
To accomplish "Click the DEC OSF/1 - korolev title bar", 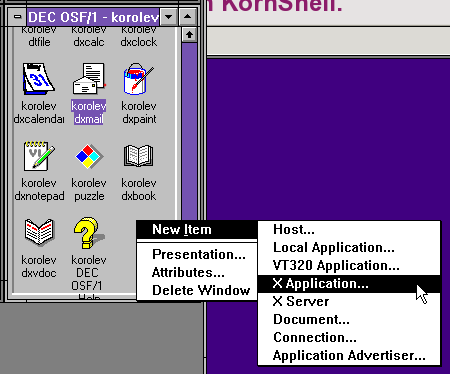I will (x=93, y=17).
